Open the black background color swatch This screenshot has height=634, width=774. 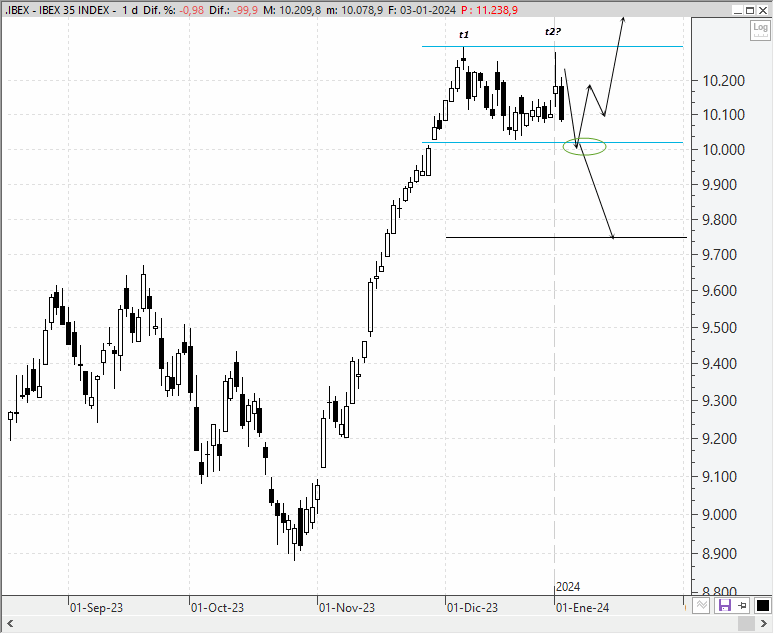762,605
